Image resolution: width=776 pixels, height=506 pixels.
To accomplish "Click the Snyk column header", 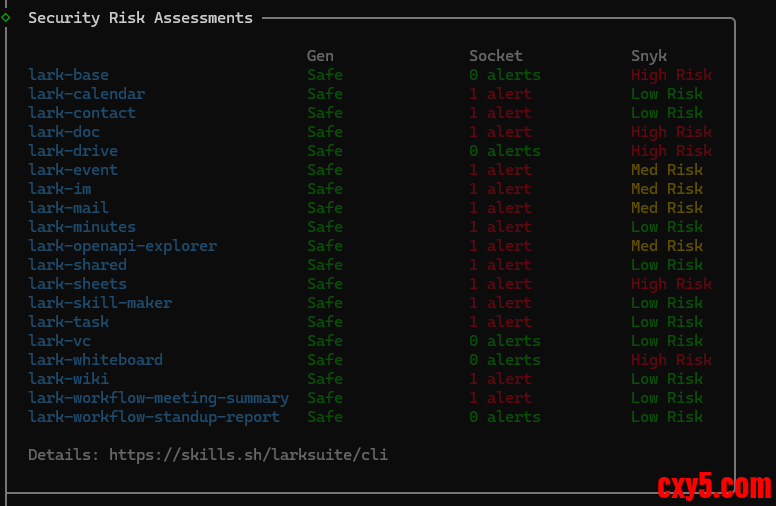I will click(x=648, y=56).
